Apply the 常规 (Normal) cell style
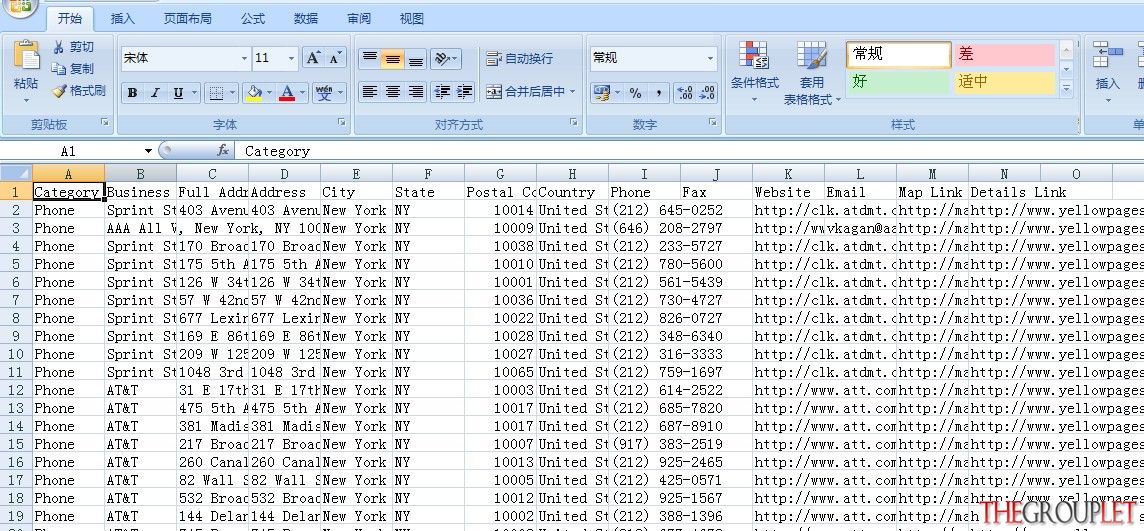The width and height of the screenshot is (1144, 531). (899, 54)
